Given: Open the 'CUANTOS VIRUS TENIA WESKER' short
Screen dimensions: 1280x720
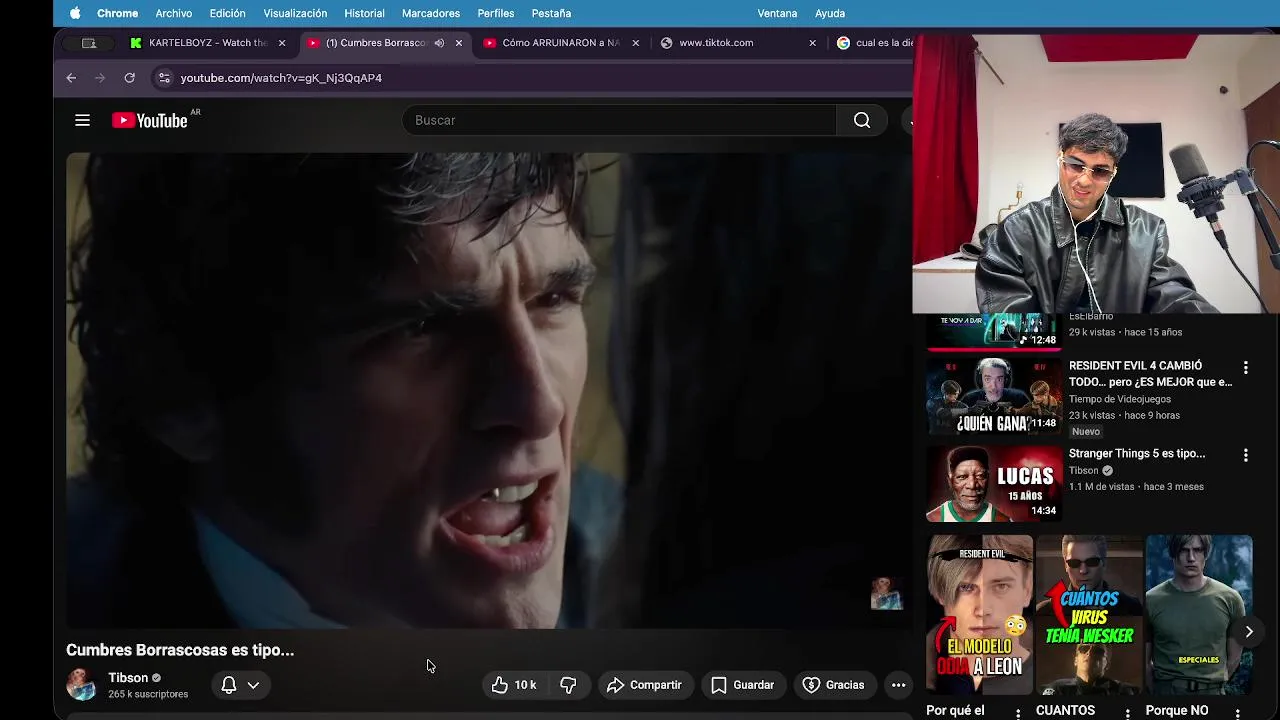Looking at the screenshot, I should 1089,615.
